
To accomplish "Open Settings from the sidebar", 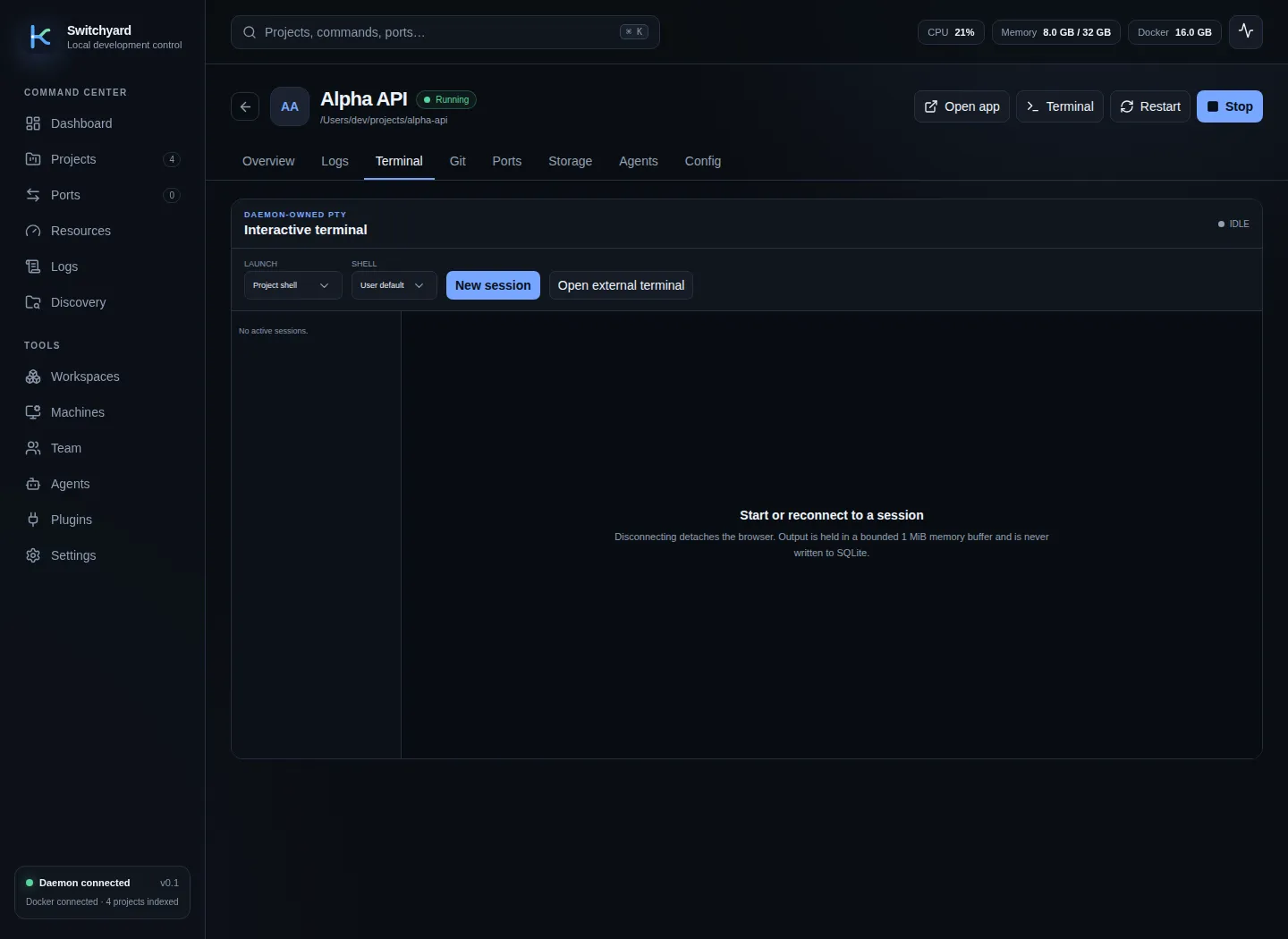I will pos(102,555).
